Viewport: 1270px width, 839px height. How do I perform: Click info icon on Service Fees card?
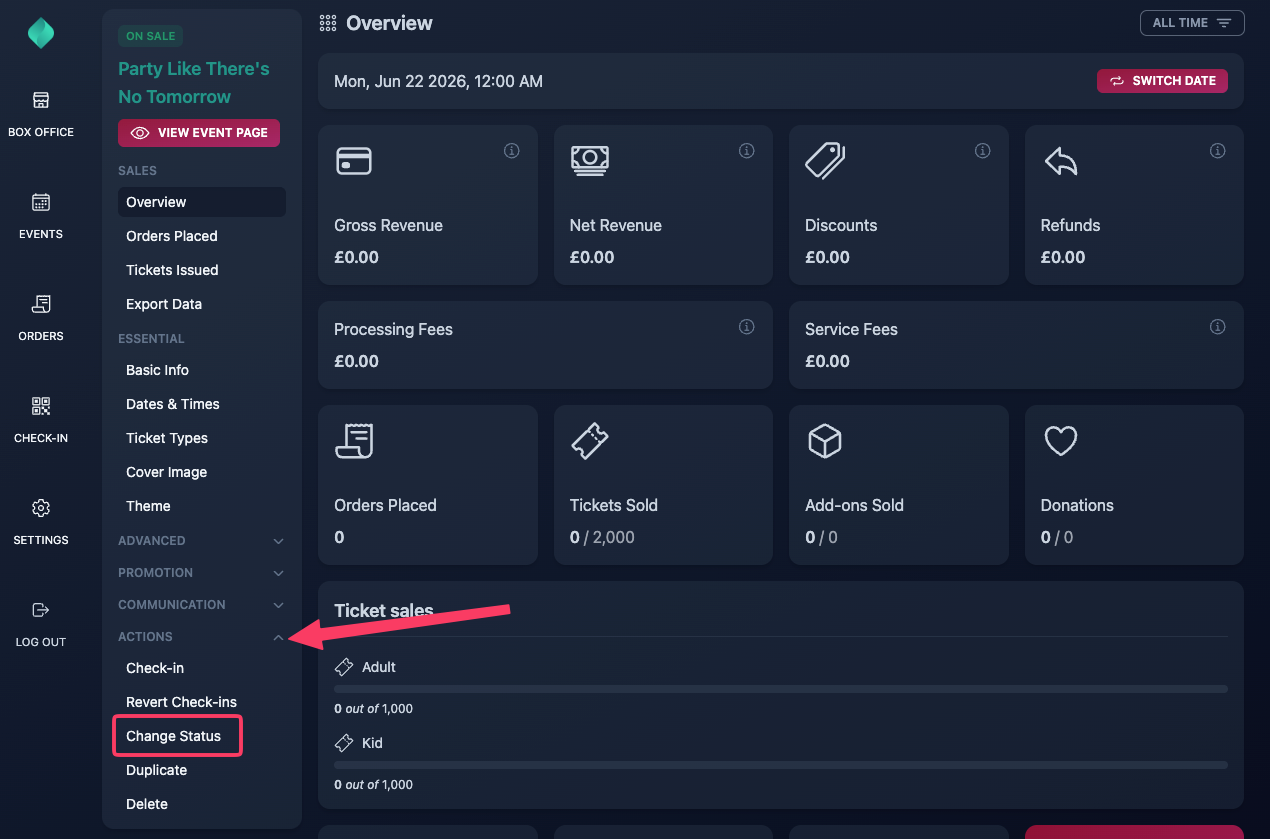tap(1217, 327)
